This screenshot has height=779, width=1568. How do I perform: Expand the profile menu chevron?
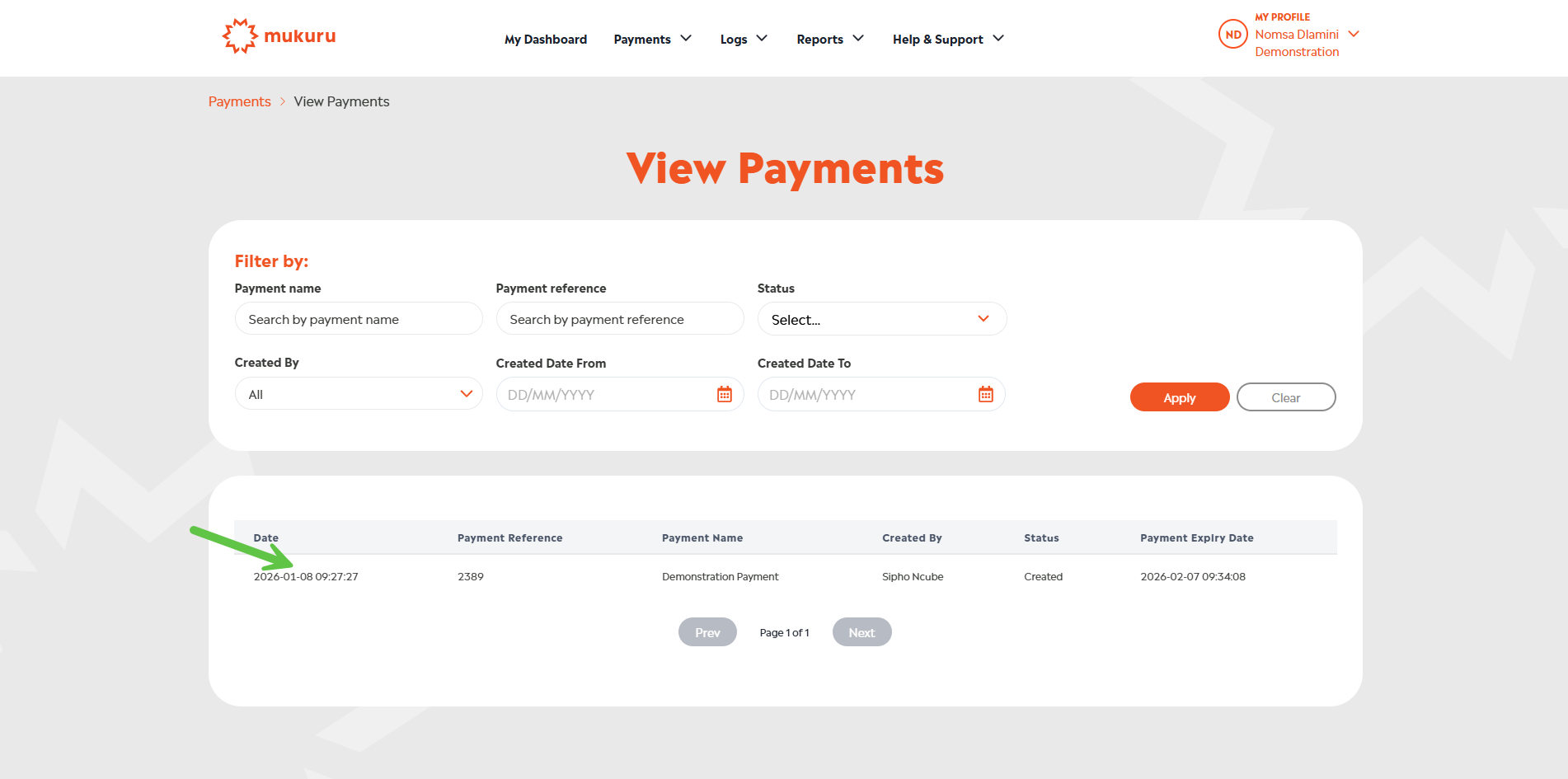1353,35
